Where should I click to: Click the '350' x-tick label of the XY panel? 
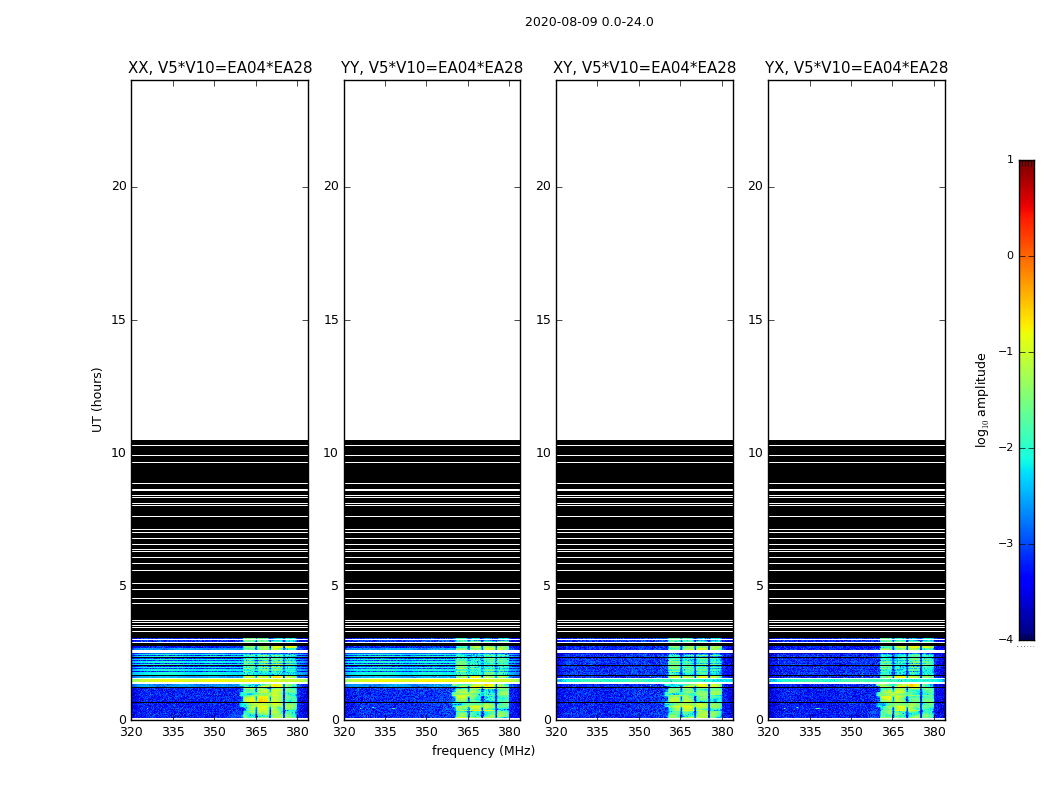[640, 732]
